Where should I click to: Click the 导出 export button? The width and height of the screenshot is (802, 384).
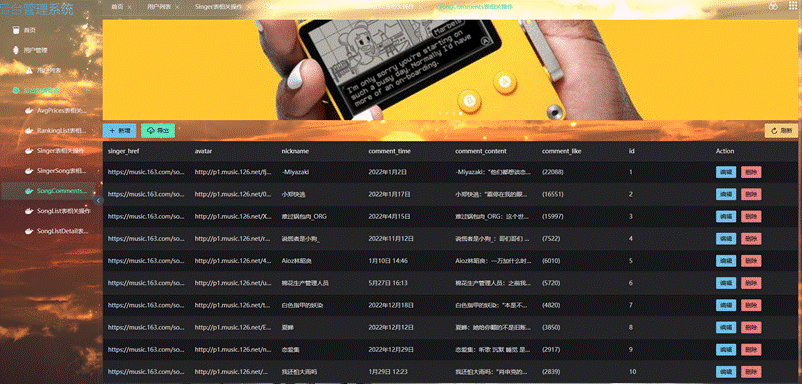(x=158, y=131)
